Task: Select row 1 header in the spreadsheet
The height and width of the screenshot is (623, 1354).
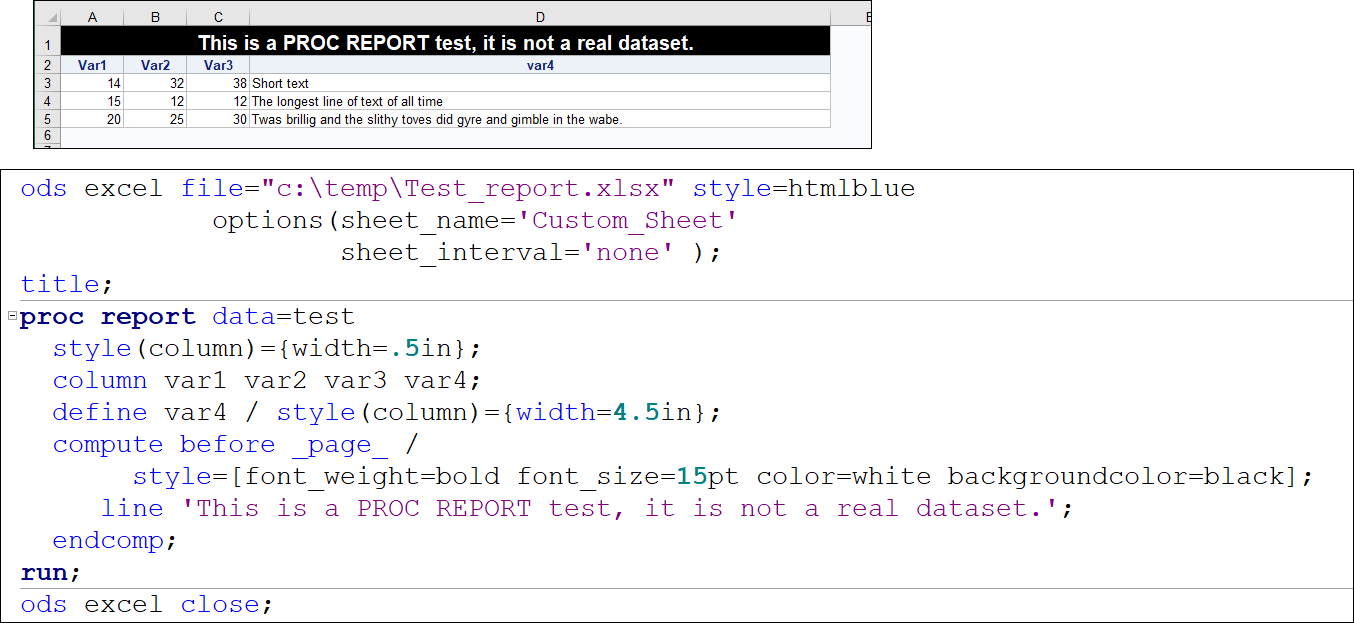Action: [47, 41]
